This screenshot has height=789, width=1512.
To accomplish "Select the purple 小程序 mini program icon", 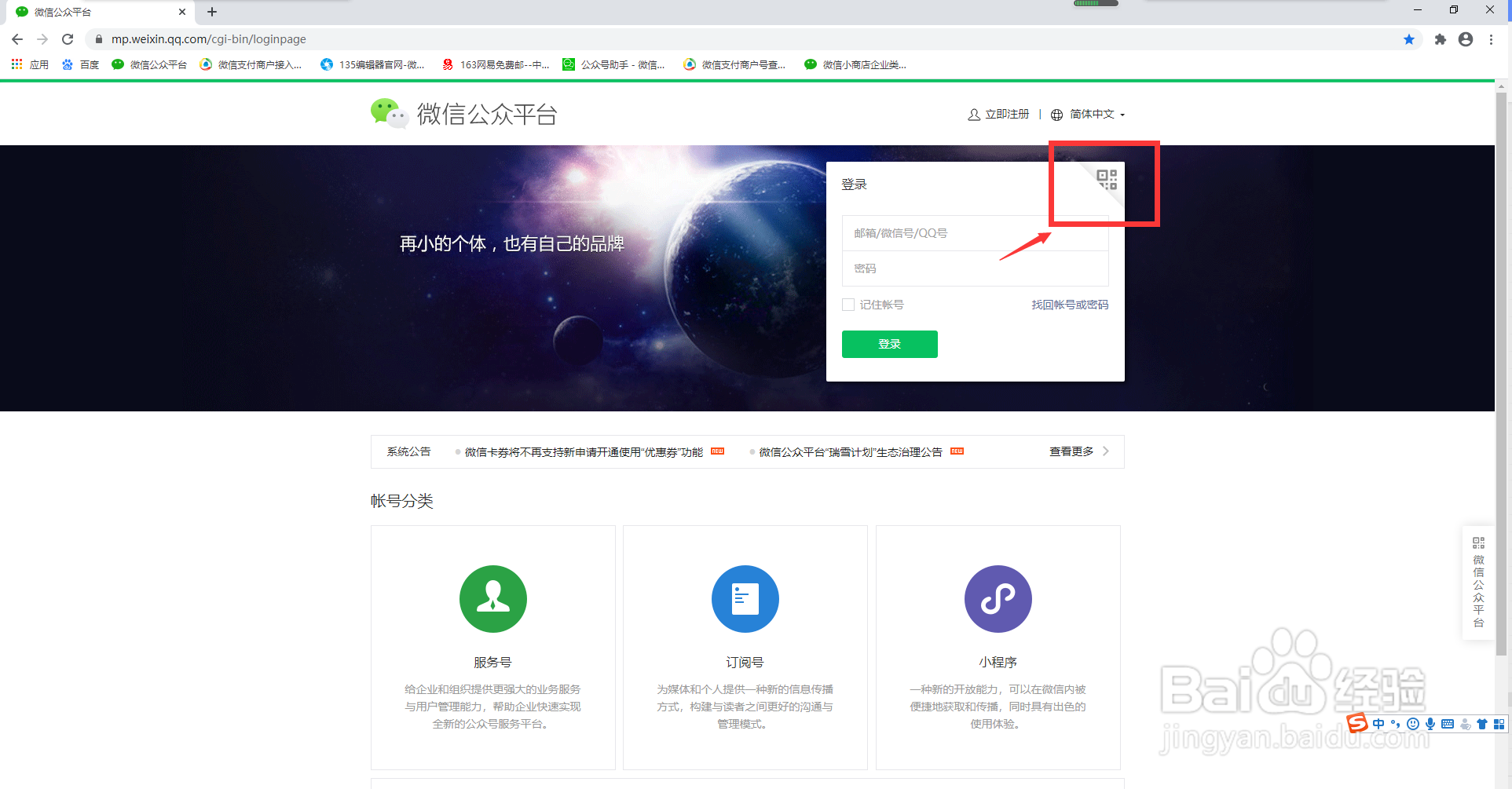I will 997,599.
